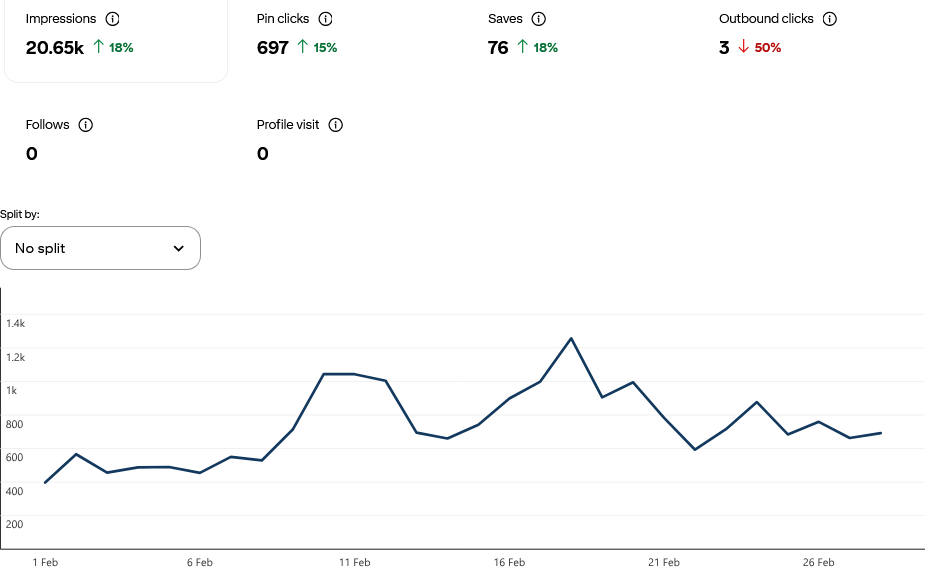Click the Profile visit metric label
This screenshot has width=925, height=574.
288,125
